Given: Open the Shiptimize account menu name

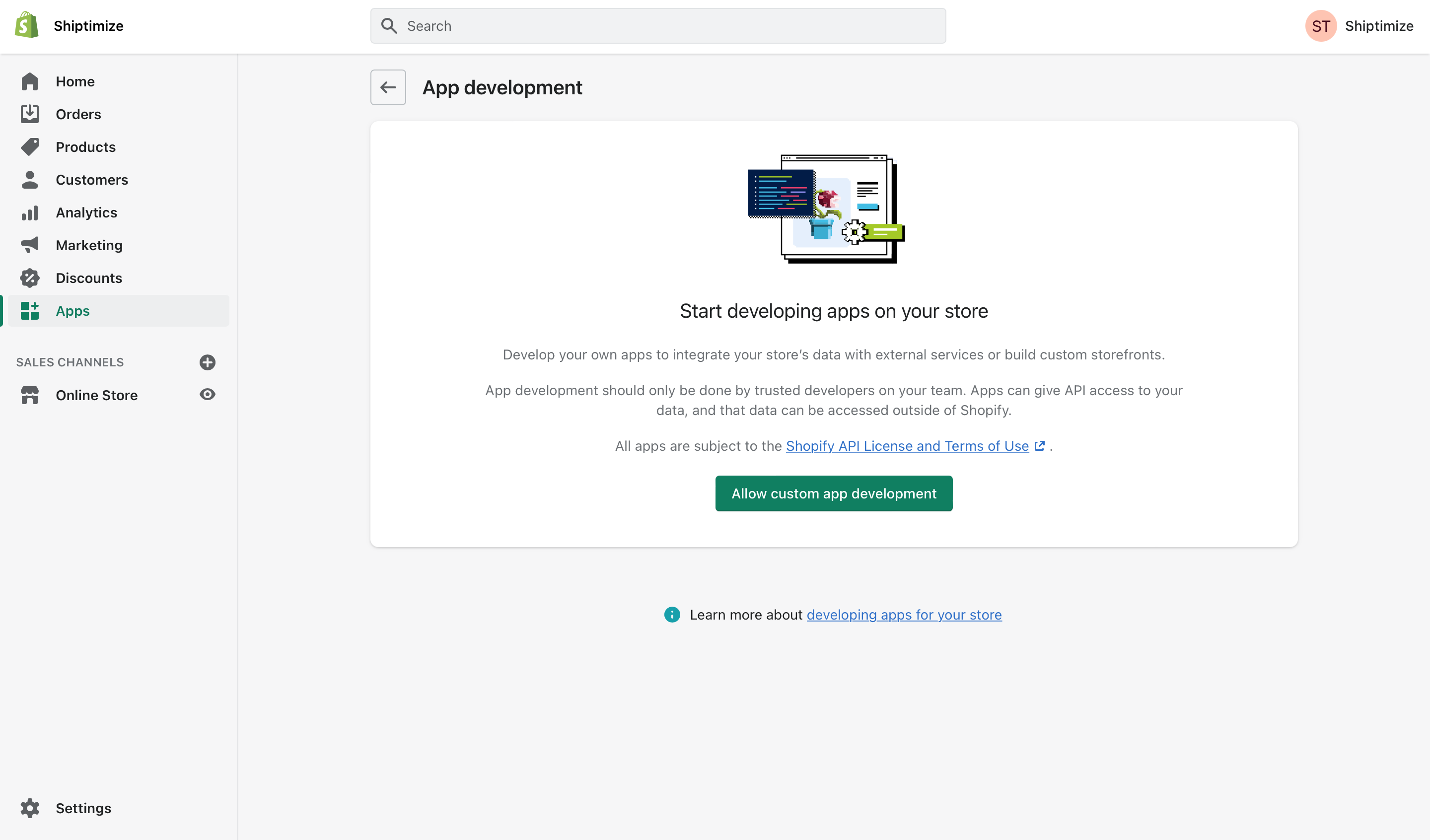Looking at the screenshot, I should tap(1379, 26).
